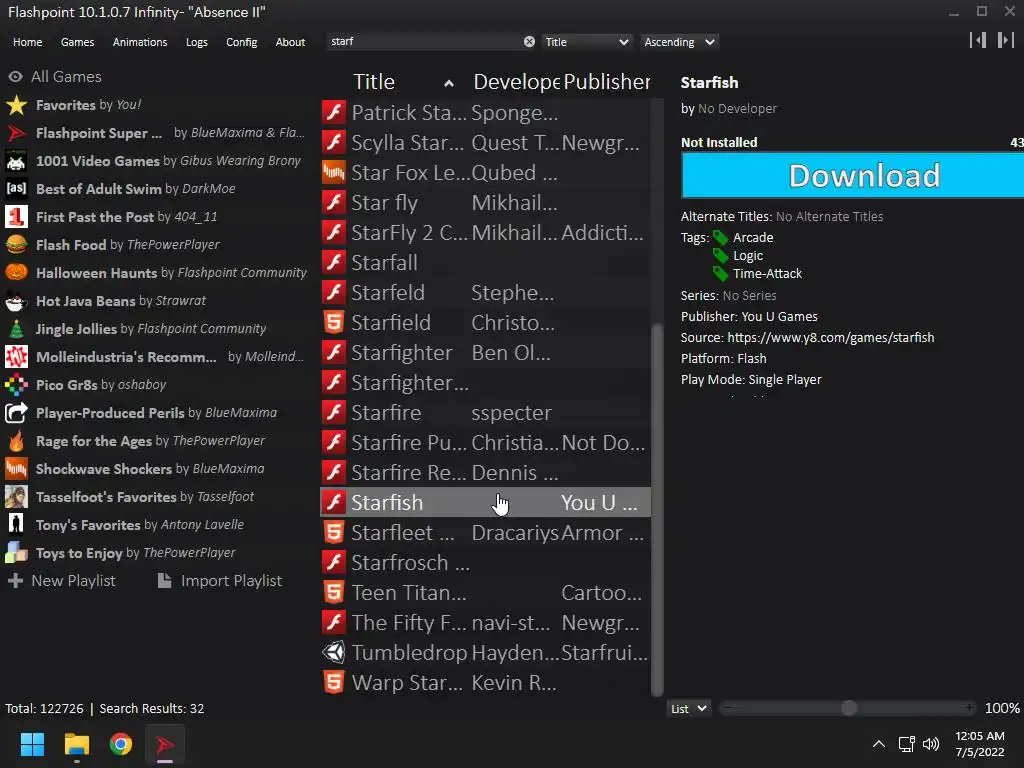Click the Unity icon beside Tumbledrop

334,652
